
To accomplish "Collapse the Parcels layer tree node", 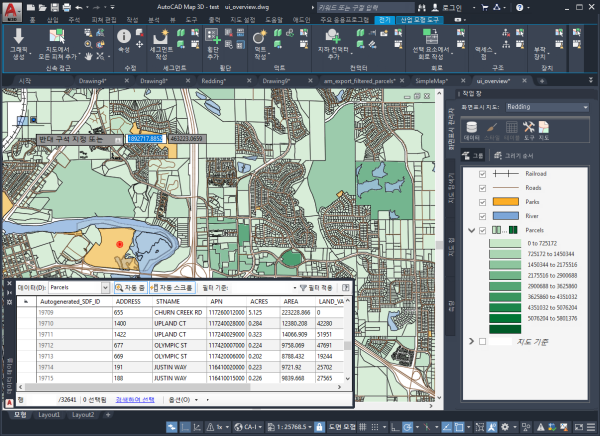I will 471,230.
